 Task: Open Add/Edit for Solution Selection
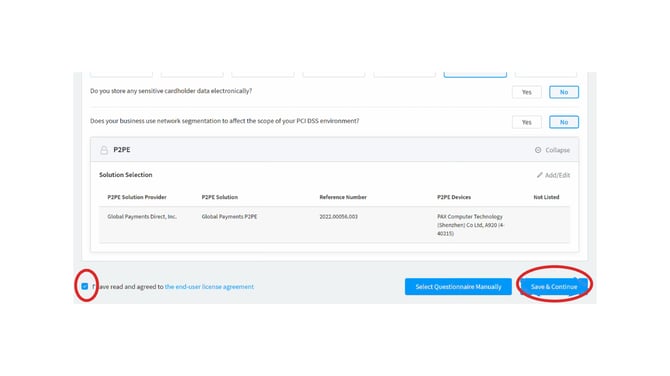coord(553,175)
